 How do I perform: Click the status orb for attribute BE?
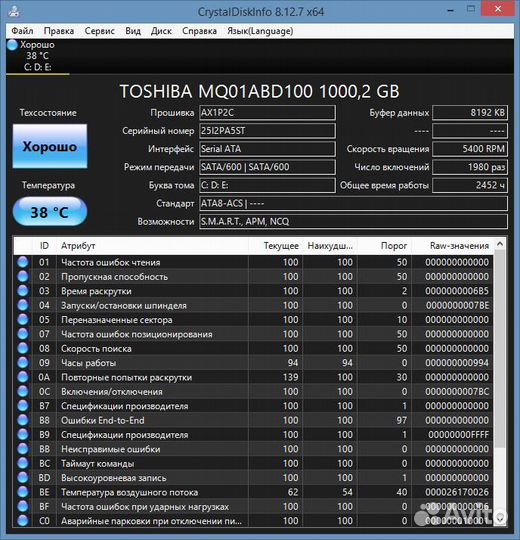pos(23,492)
